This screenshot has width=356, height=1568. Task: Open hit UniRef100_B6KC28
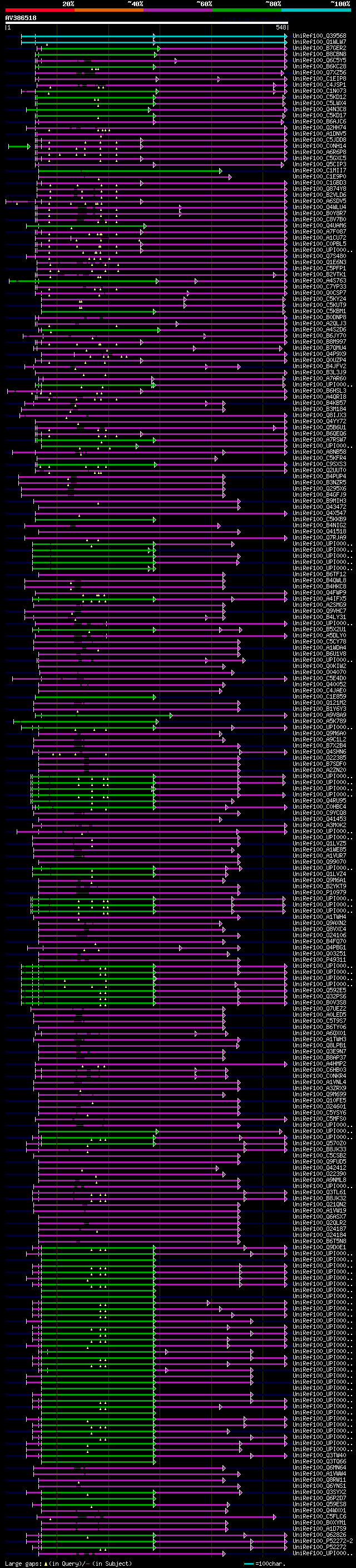(319, 66)
